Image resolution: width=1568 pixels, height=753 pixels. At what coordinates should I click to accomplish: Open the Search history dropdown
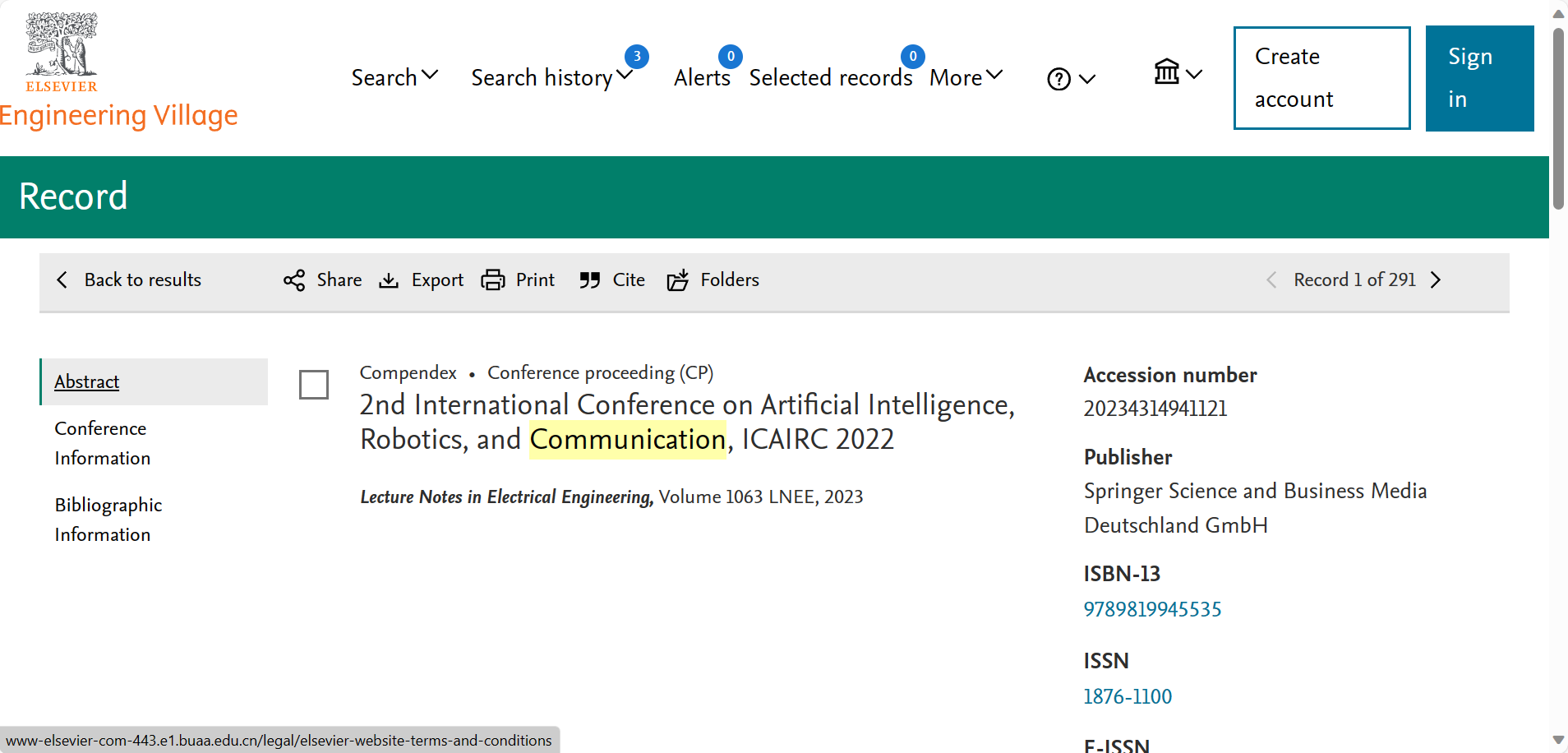[552, 77]
